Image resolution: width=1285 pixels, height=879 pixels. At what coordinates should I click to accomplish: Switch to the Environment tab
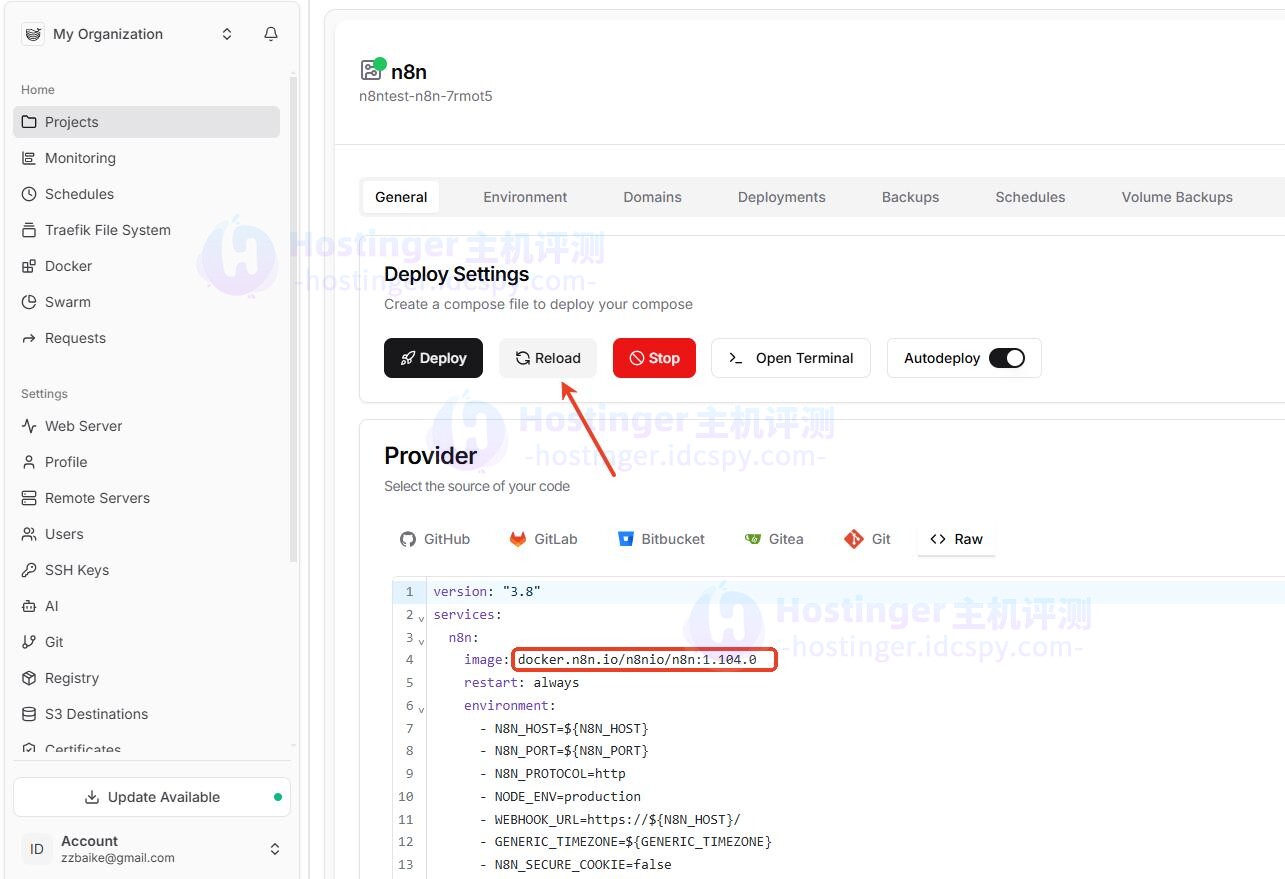(x=525, y=197)
